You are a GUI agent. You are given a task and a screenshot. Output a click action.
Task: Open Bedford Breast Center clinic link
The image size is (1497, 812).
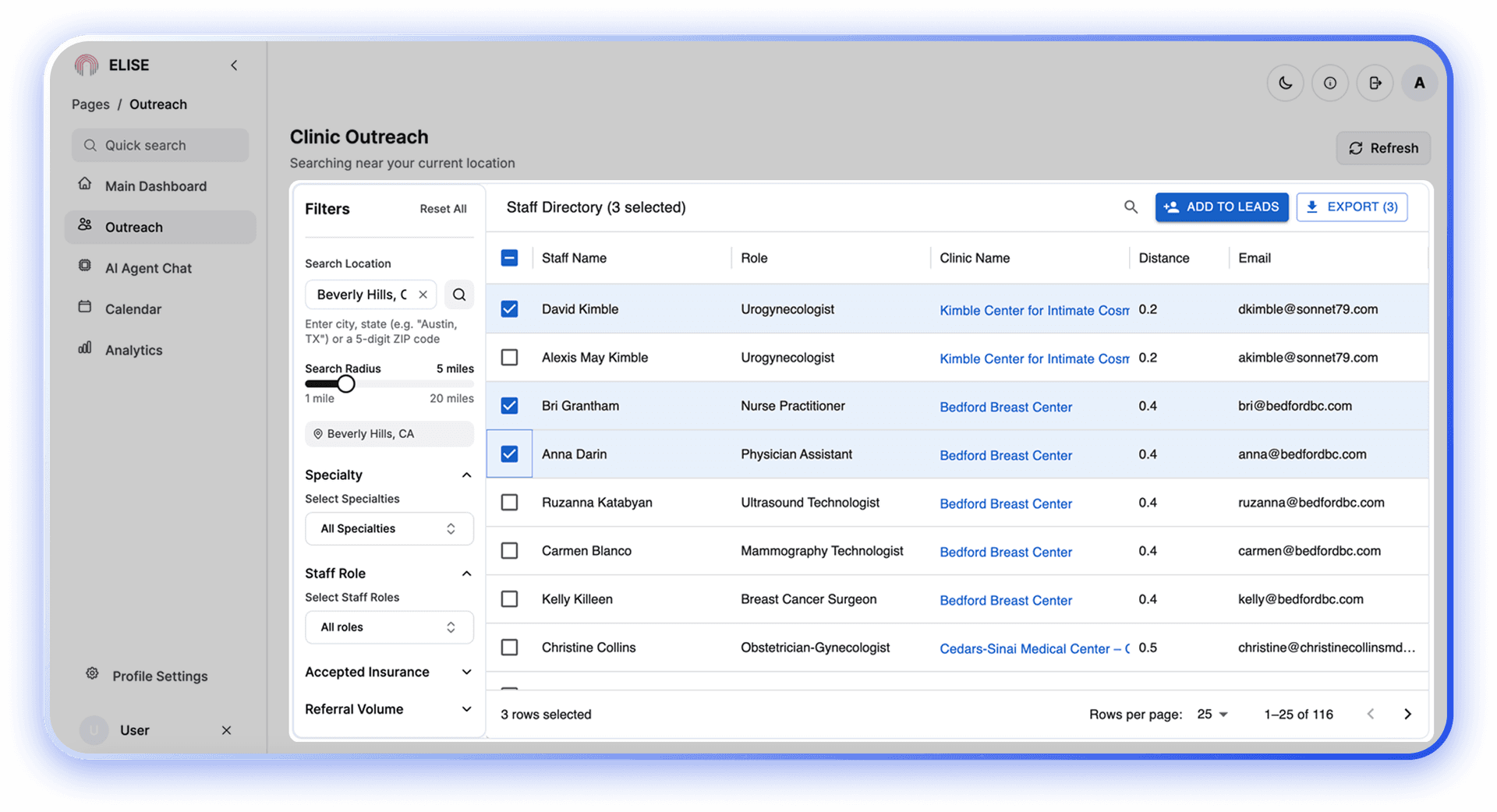pos(1006,406)
